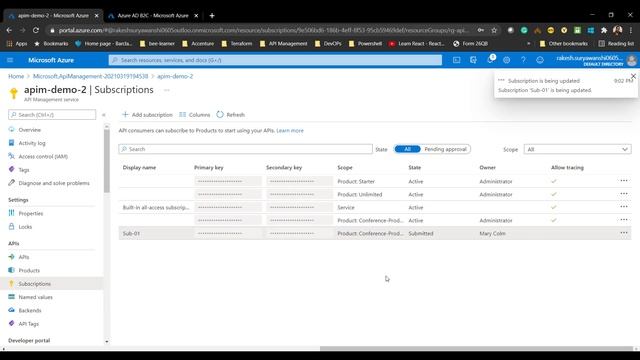Open the Sub-01 row's more options
The image size is (640, 360).
(x=624, y=233)
